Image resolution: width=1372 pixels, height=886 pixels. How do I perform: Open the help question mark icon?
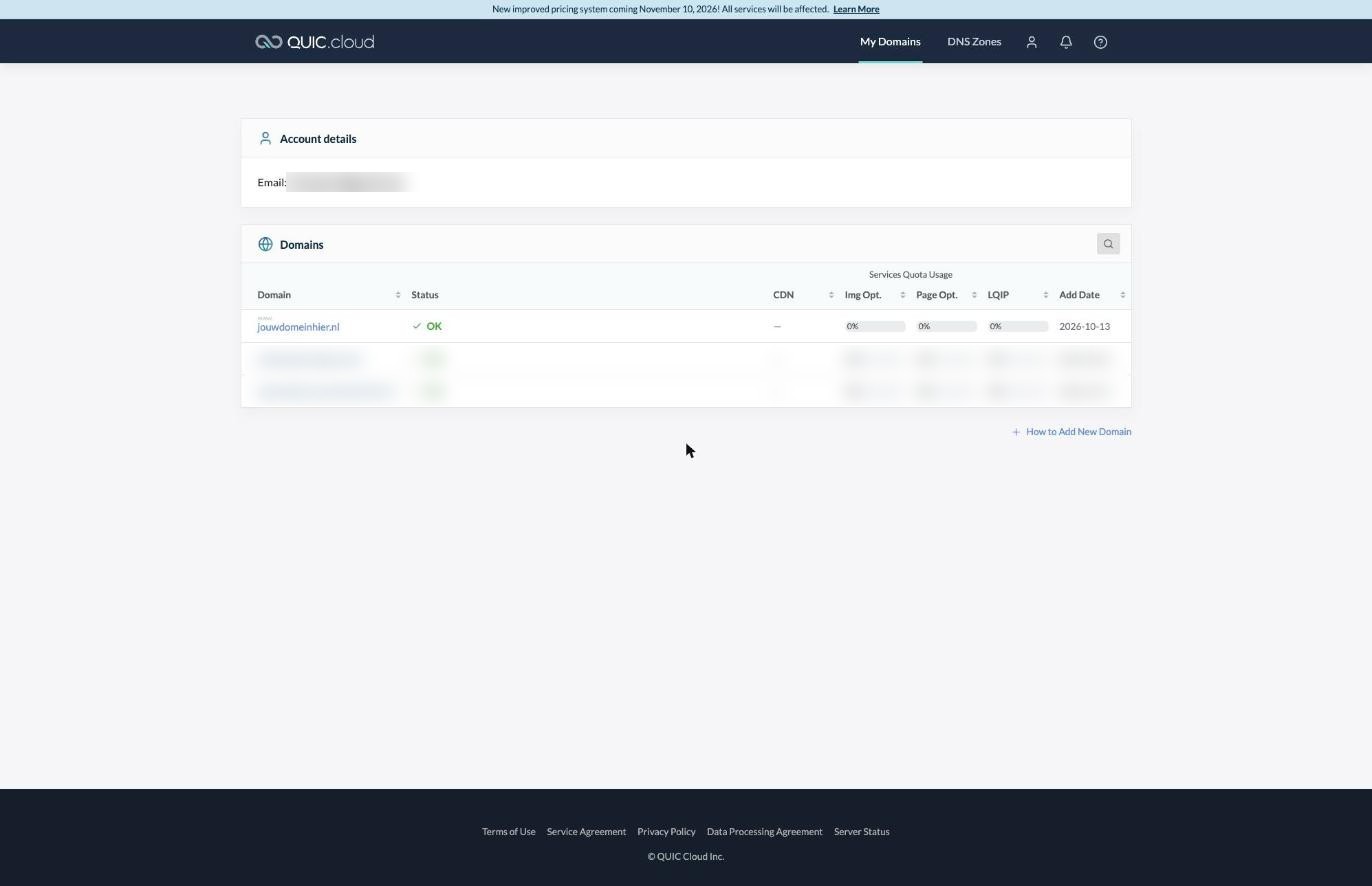coord(1100,42)
